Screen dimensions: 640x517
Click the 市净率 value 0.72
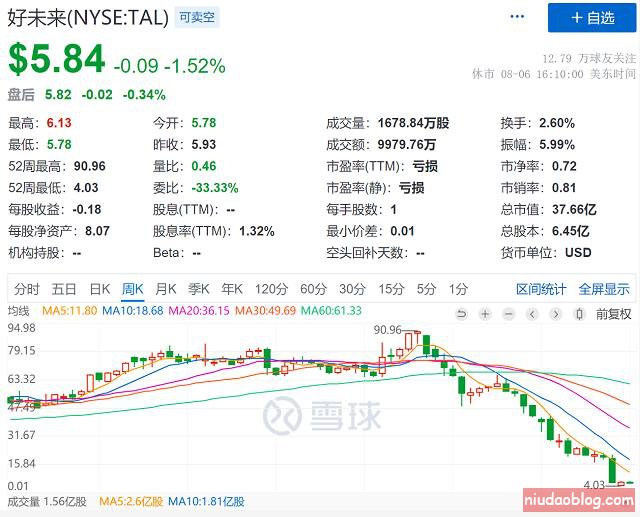[564, 166]
